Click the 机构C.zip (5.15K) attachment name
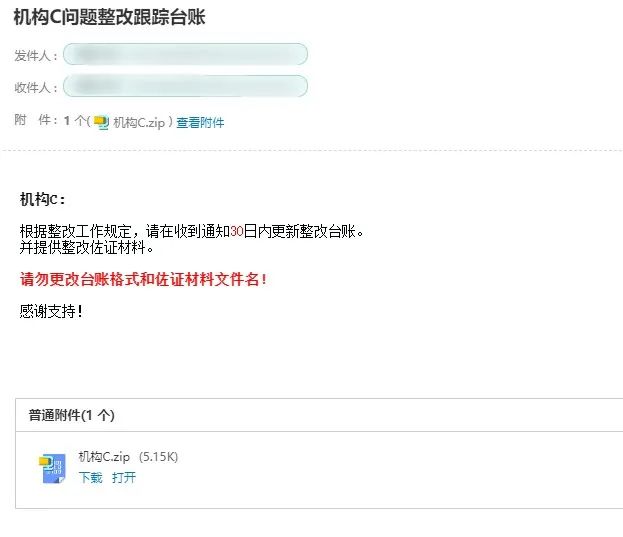The height and width of the screenshot is (537, 623). pyautogui.click(x=128, y=456)
